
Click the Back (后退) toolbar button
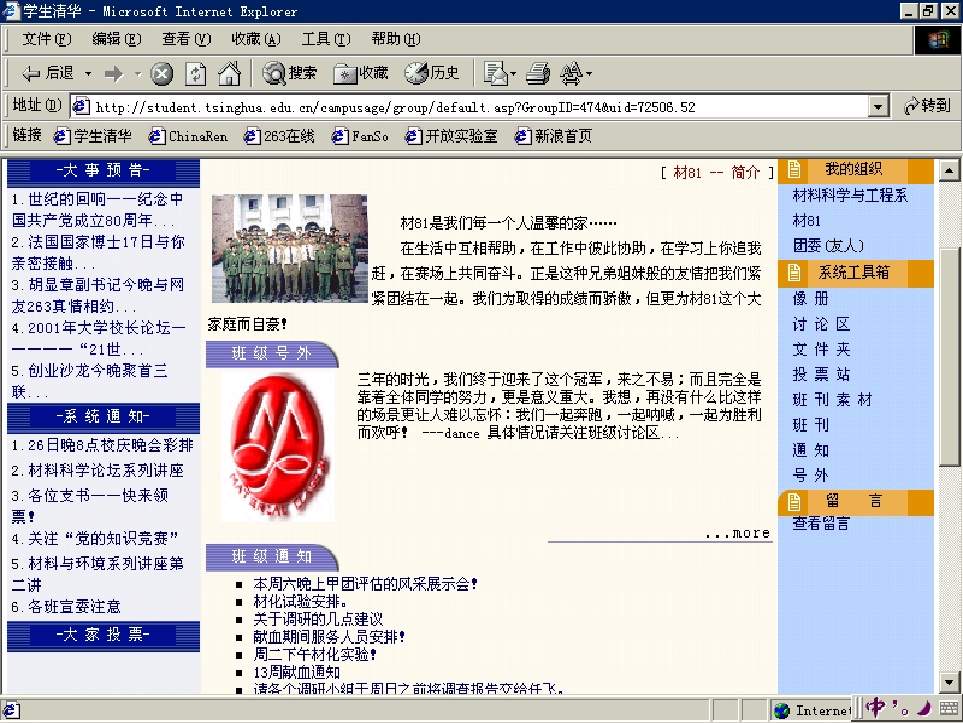[x=48, y=73]
